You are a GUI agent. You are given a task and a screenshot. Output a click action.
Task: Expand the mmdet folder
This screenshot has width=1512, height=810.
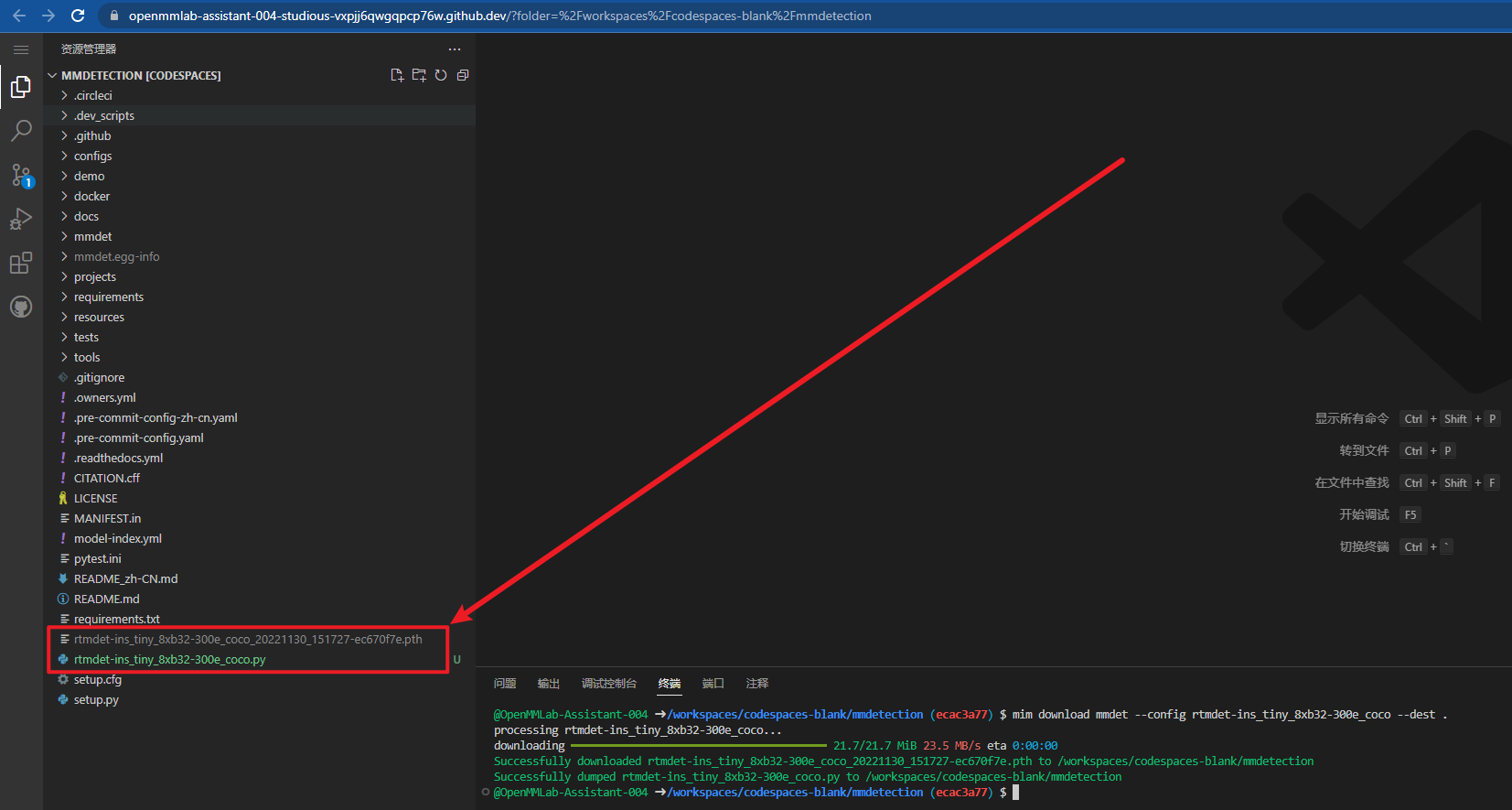[92, 236]
